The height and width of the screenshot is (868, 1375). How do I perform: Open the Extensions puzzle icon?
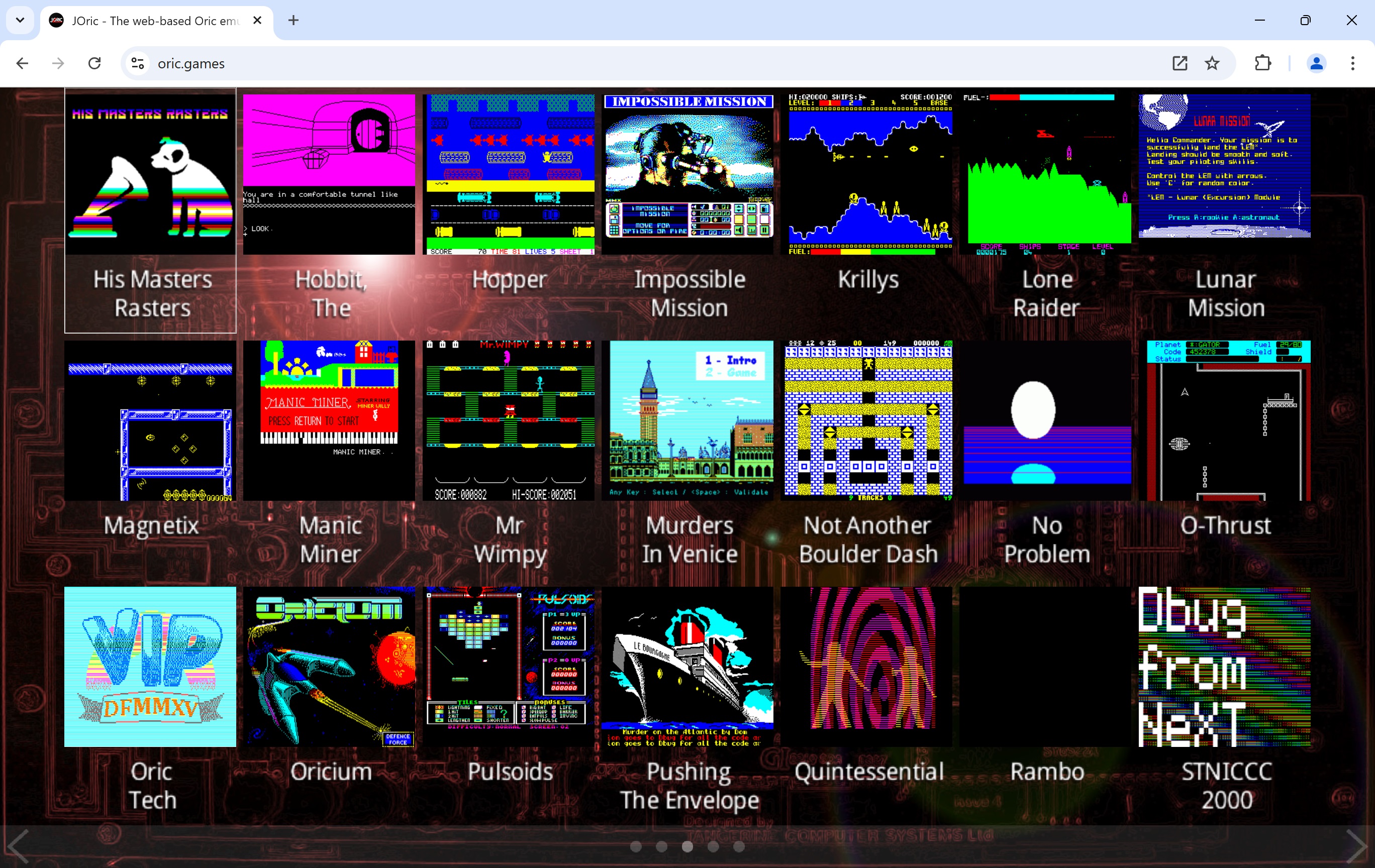tap(1263, 63)
